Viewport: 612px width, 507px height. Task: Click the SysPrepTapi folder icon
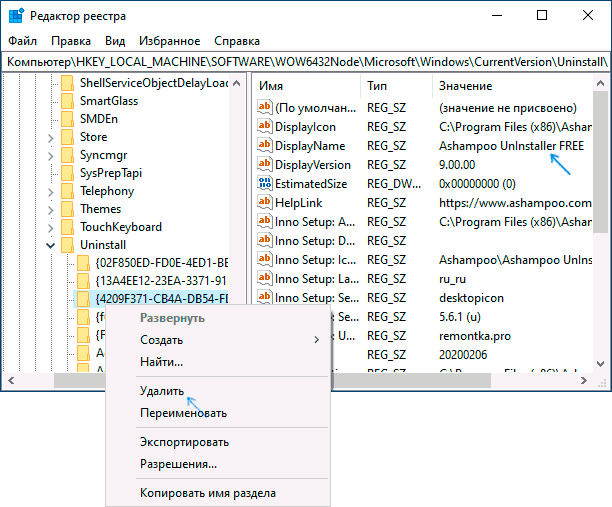coord(68,173)
